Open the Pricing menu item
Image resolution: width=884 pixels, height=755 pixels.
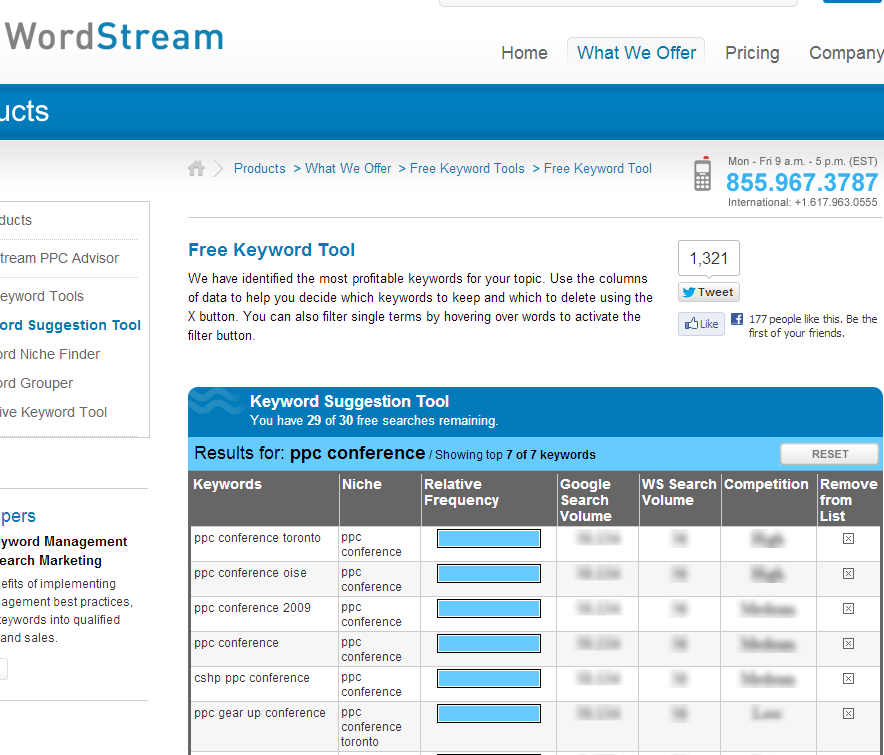coord(752,53)
